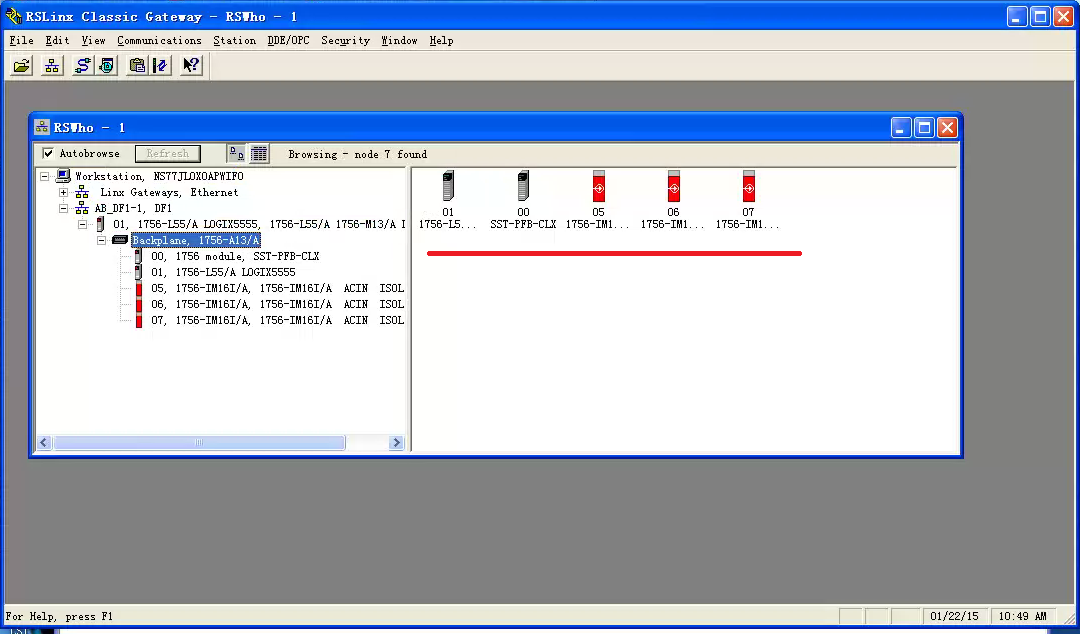Select the SST-PFB-CLX module icon in slot 00
The height and width of the screenshot is (634, 1080).
[x=523, y=187]
